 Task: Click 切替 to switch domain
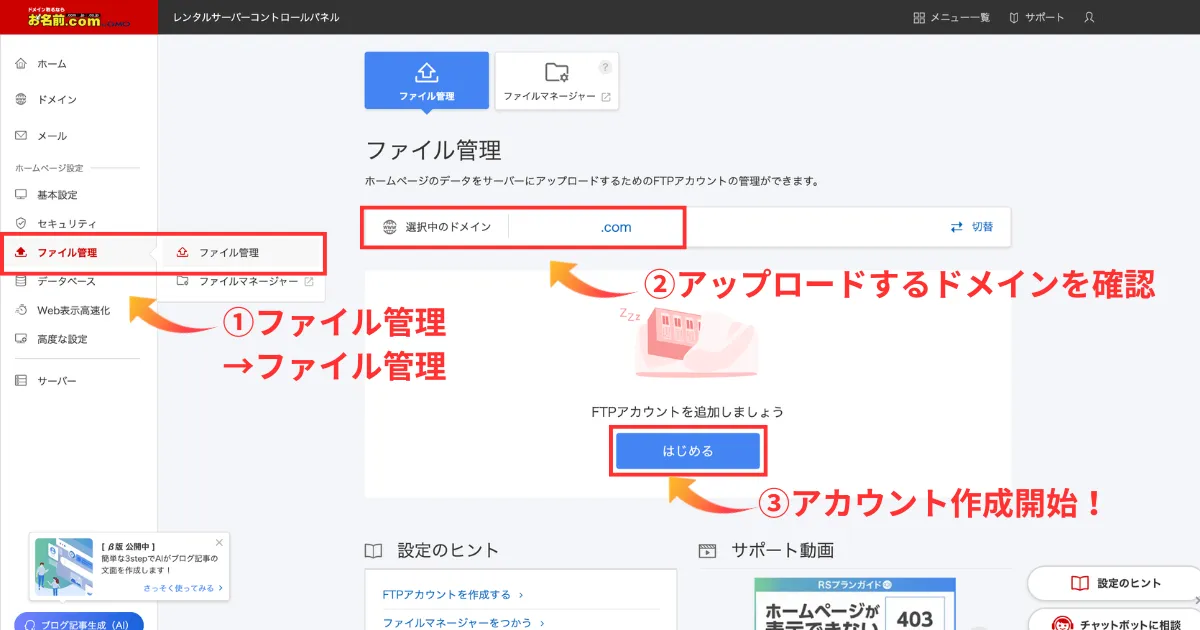pyautogui.click(x=972, y=227)
